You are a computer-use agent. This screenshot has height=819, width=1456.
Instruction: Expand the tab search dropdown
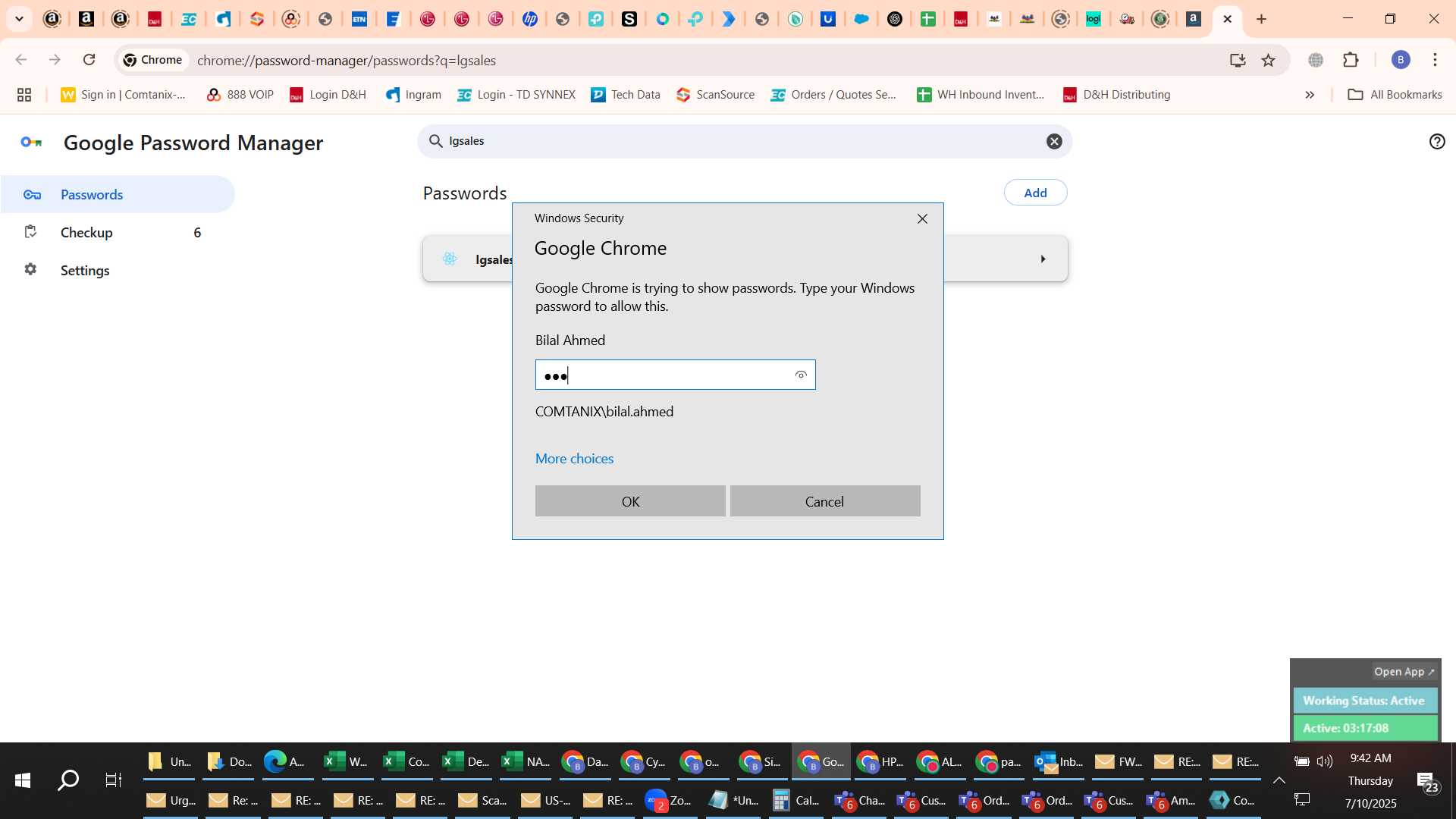19,19
